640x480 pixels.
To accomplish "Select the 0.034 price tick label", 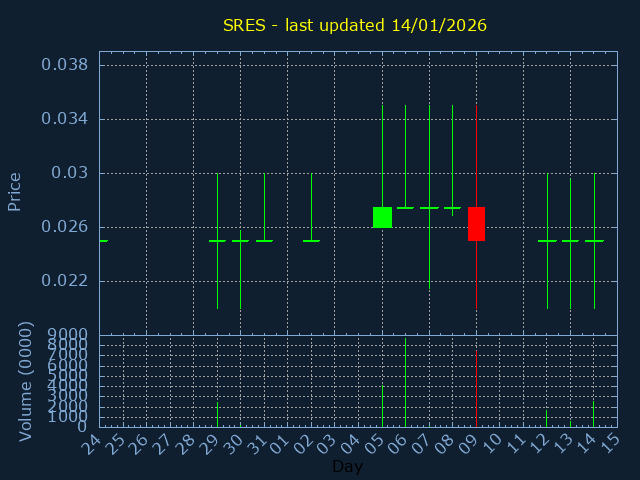I will click(x=65, y=119).
